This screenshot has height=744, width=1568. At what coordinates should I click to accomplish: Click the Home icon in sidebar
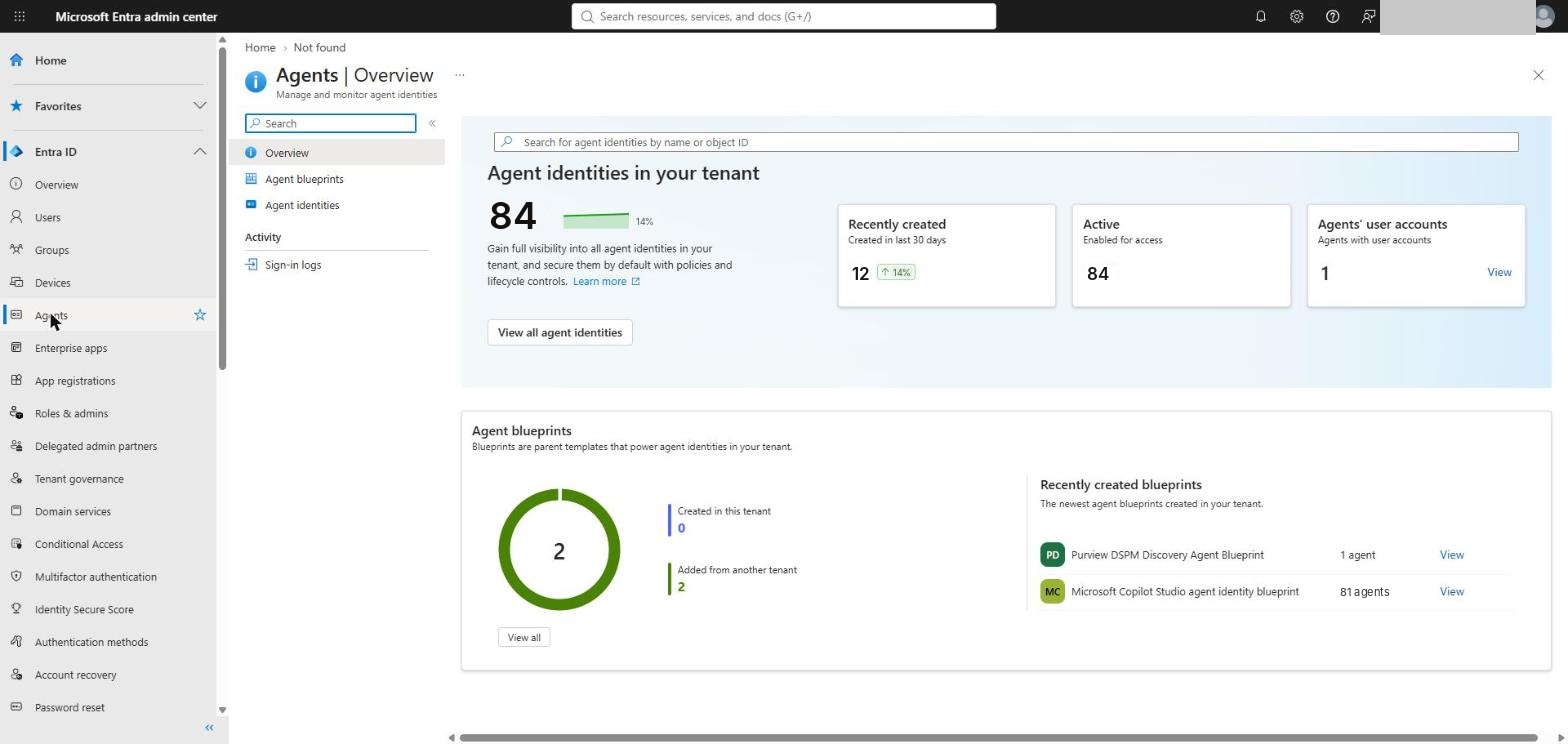[x=16, y=60]
